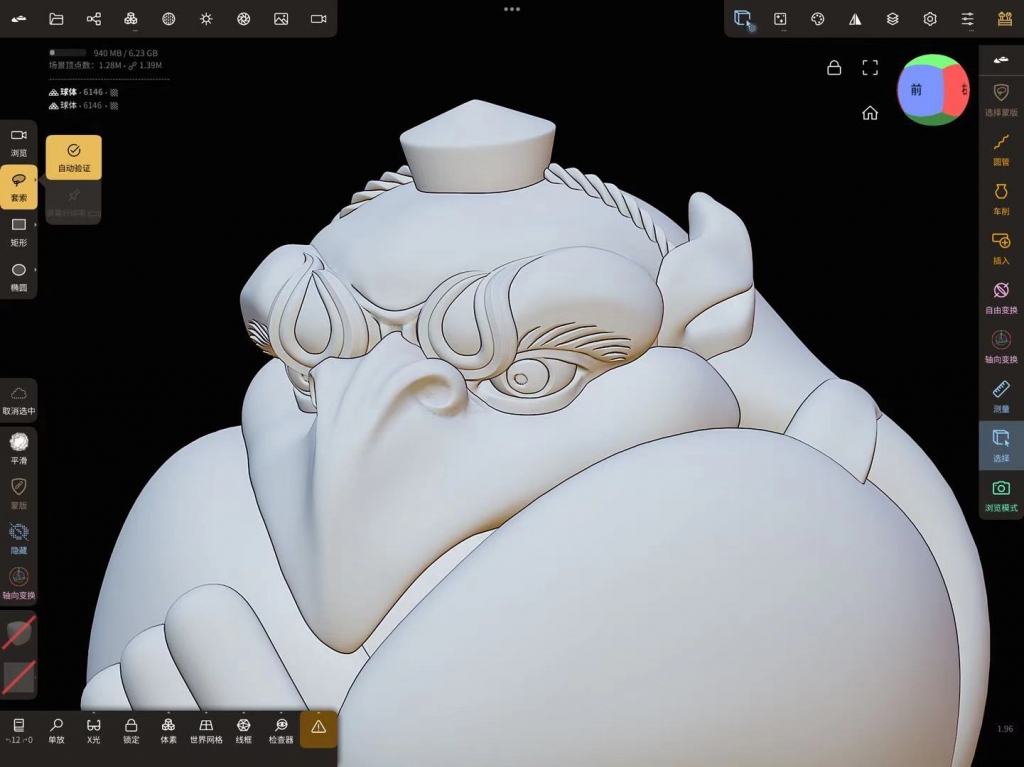Choose the 椭圆 ellipse selection shape

[19, 277]
